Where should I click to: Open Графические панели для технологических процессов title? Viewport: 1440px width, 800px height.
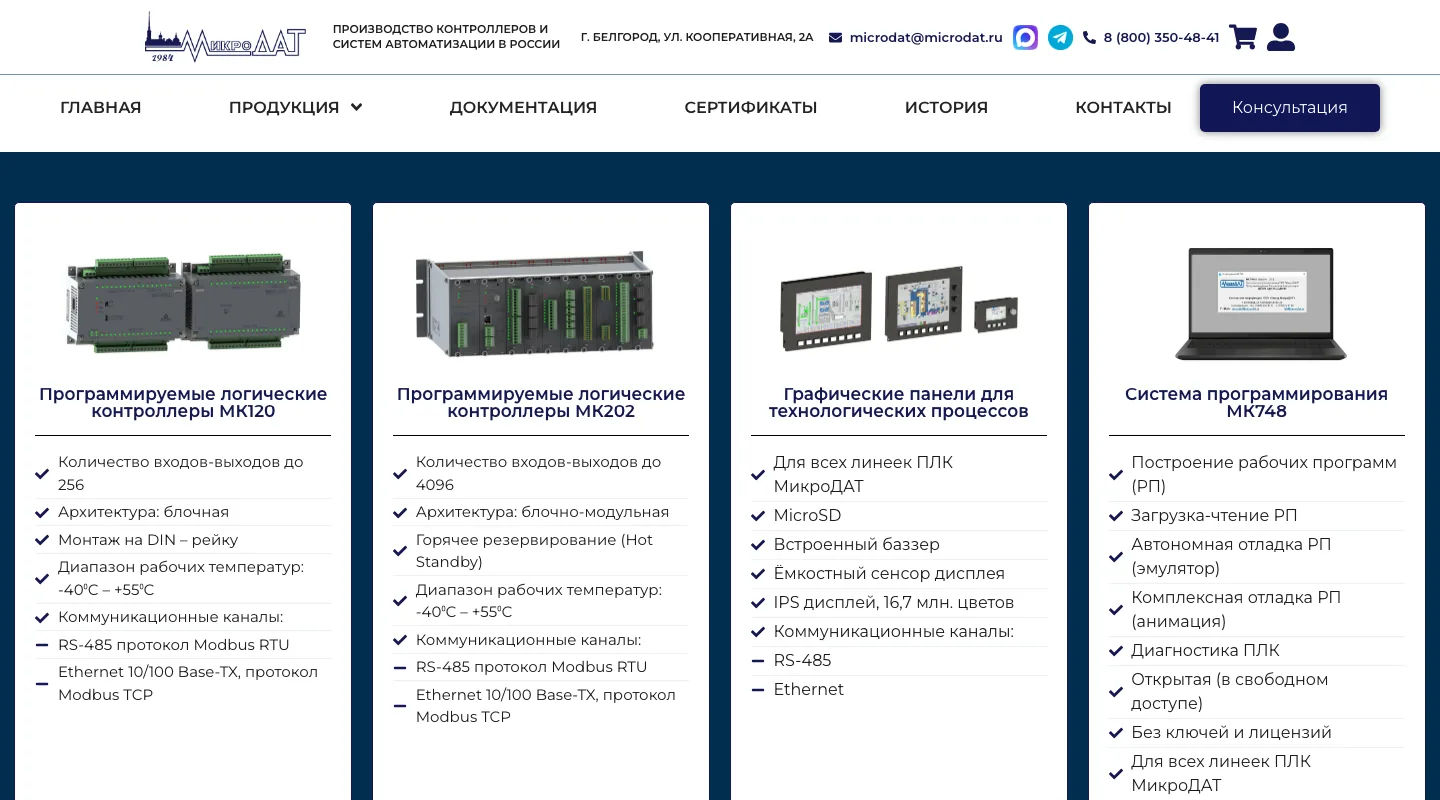click(899, 403)
